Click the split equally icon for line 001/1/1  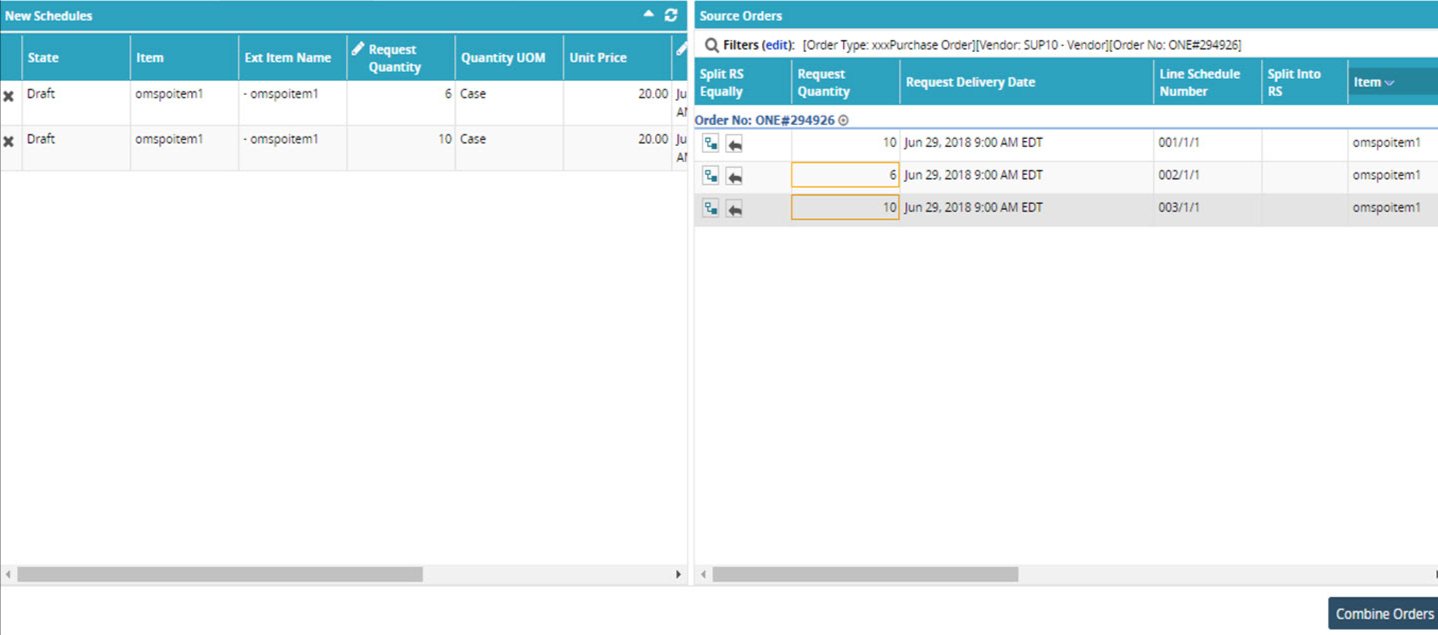pyautogui.click(x=711, y=144)
